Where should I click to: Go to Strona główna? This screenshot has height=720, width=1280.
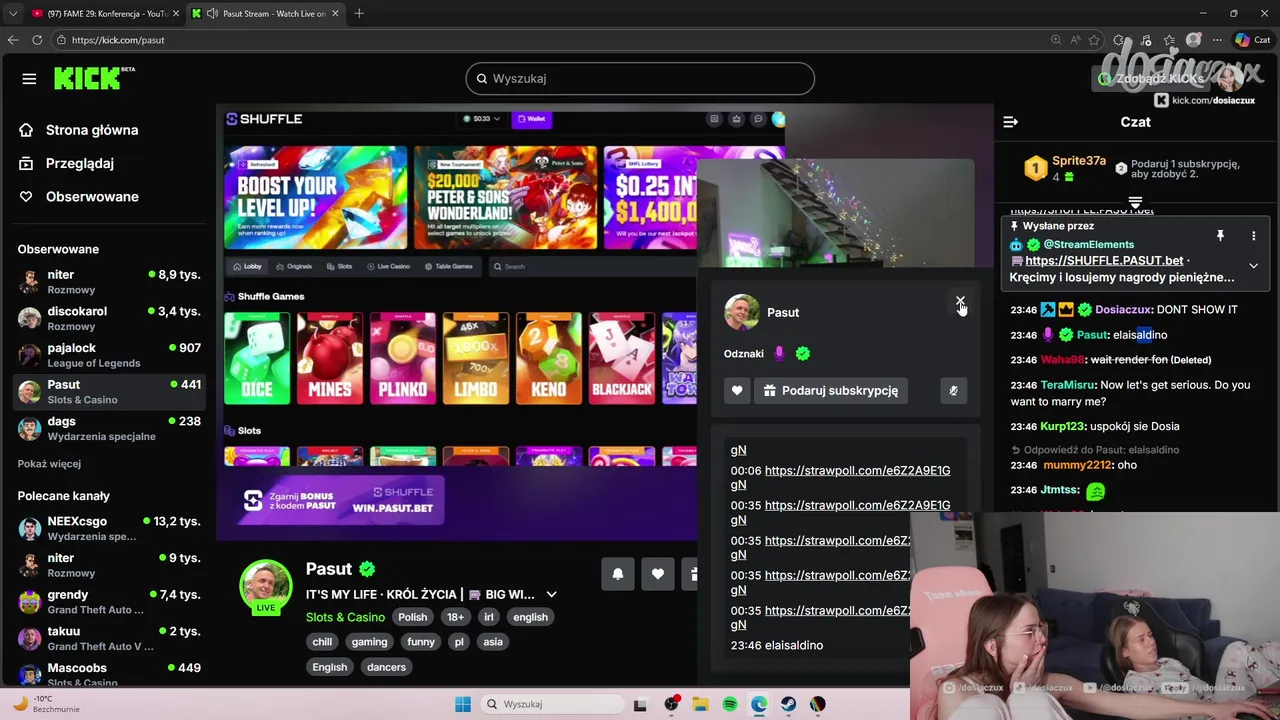click(x=92, y=130)
